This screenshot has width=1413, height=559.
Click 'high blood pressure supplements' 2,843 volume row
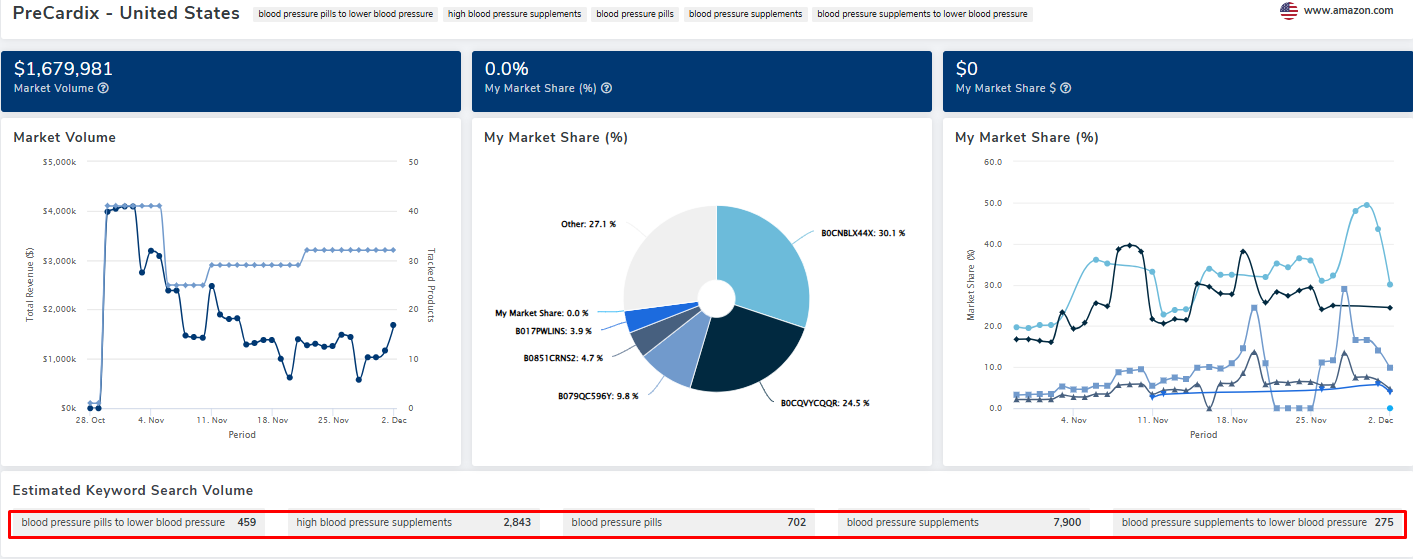413,523
